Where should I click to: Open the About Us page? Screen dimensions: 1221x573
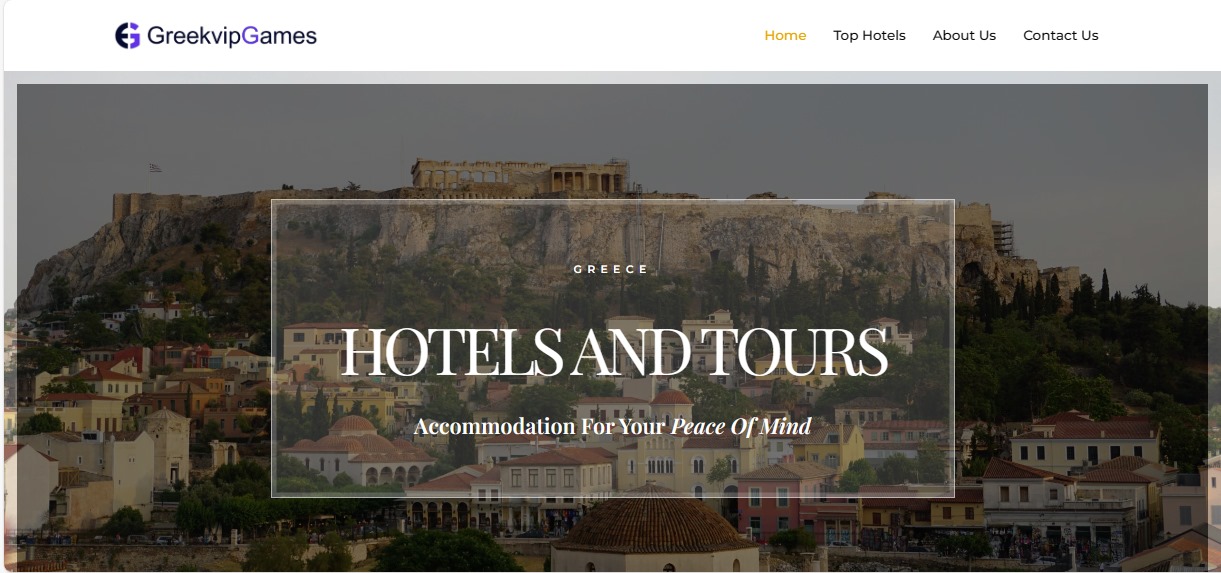pyautogui.click(x=964, y=35)
